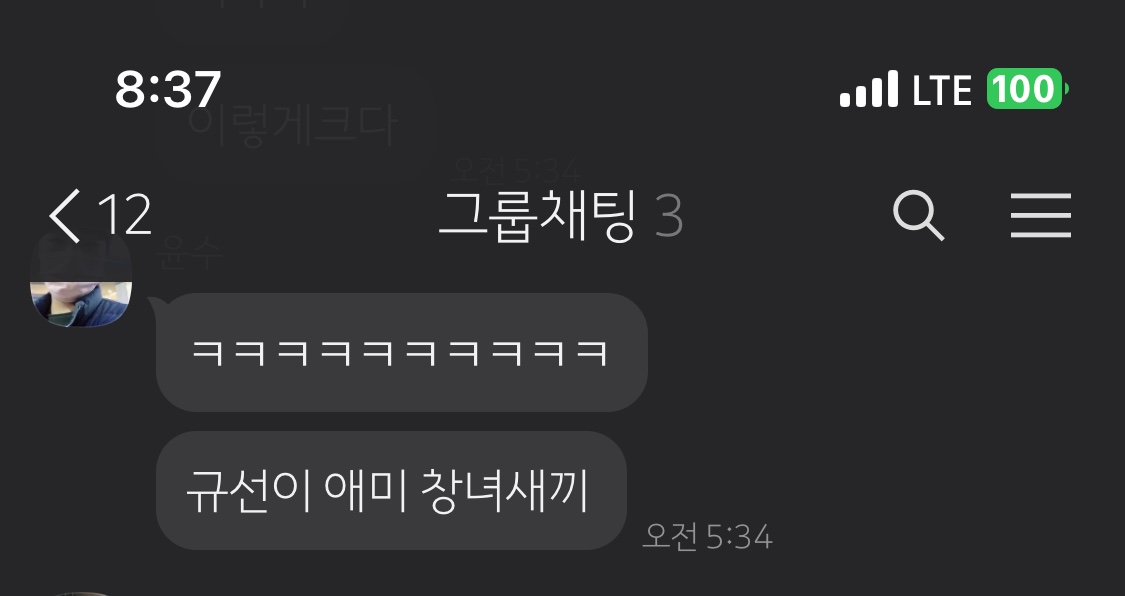Viewport: 1125px width, 596px height.
Task: Open chat search via magnifier icon
Action: coord(918,215)
